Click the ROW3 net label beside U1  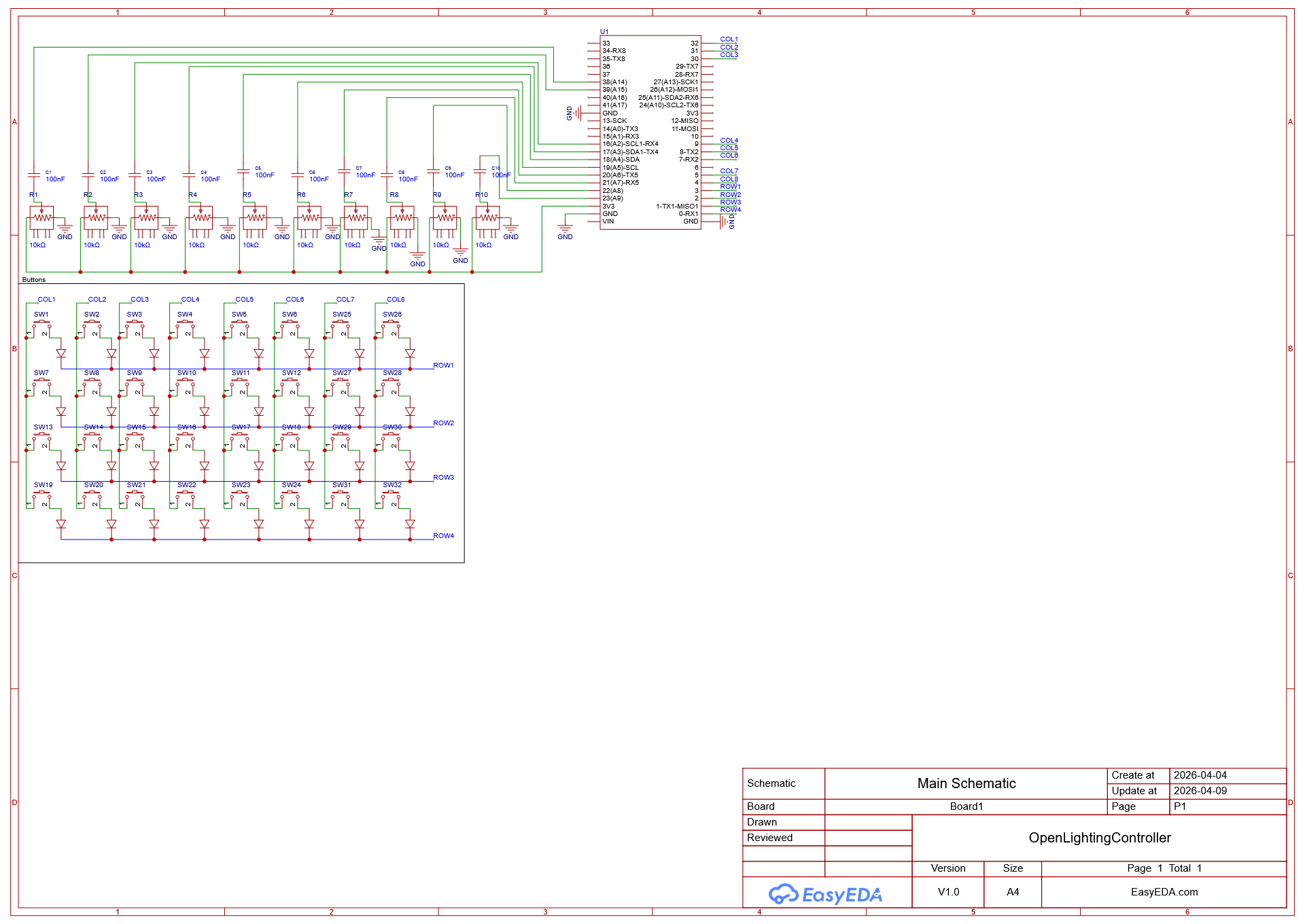[x=730, y=202]
